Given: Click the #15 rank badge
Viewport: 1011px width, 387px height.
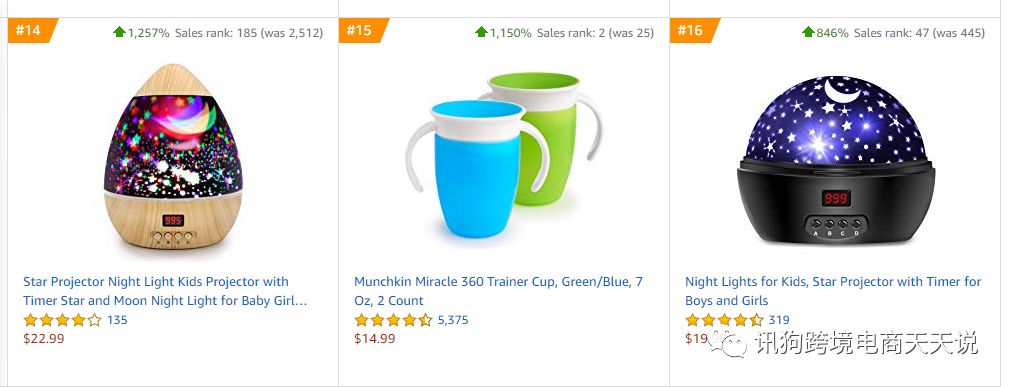Looking at the screenshot, I should point(363,30).
